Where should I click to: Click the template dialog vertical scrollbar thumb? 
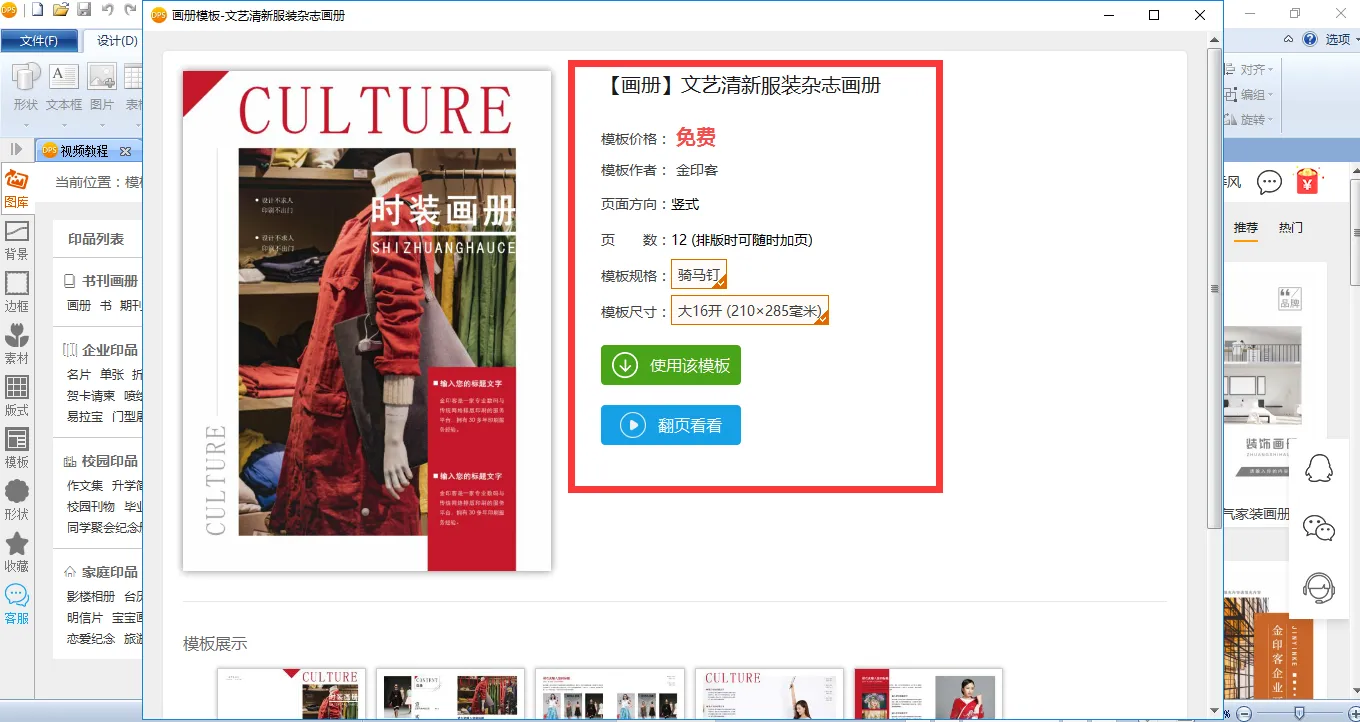pyautogui.click(x=1215, y=288)
